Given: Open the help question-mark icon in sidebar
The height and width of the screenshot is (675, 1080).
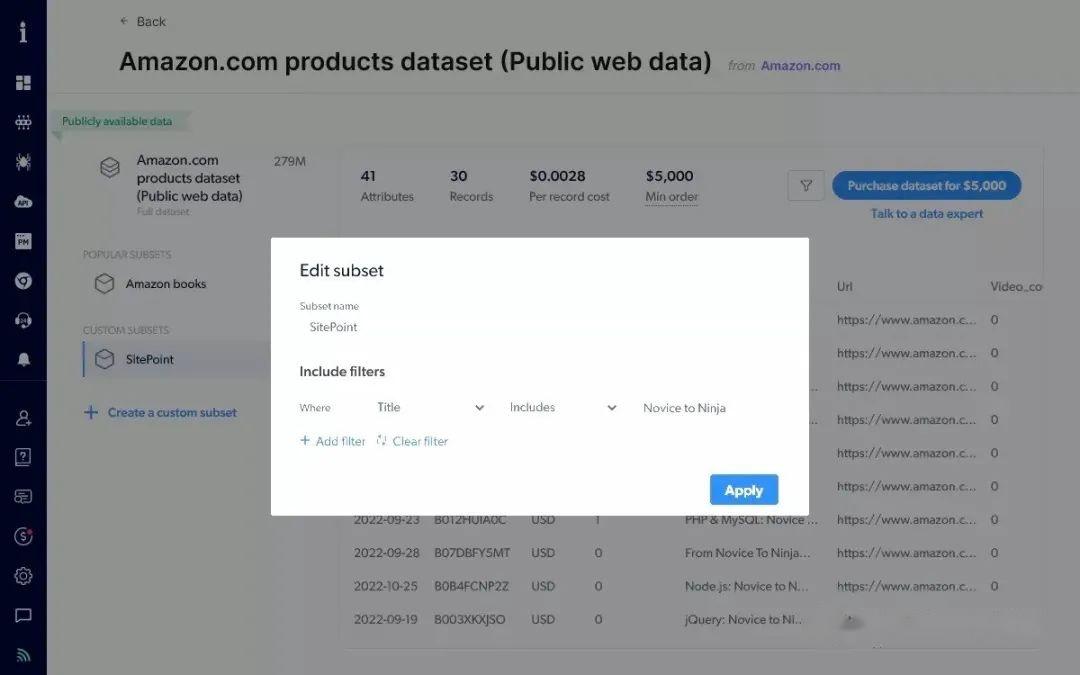Looking at the screenshot, I should 23,457.
